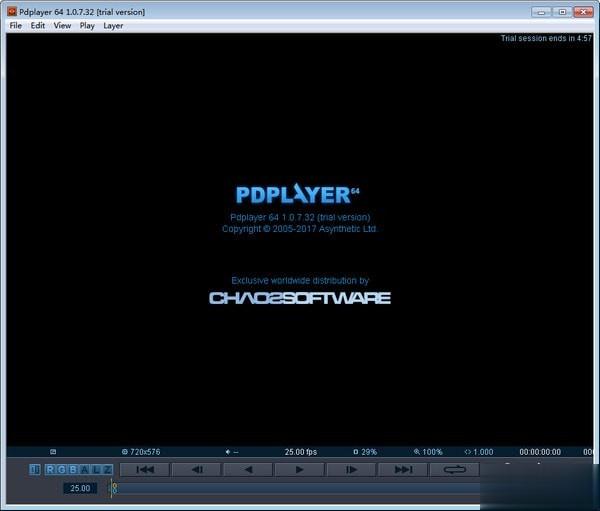Click the 720x576 resolution status

(141, 452)
